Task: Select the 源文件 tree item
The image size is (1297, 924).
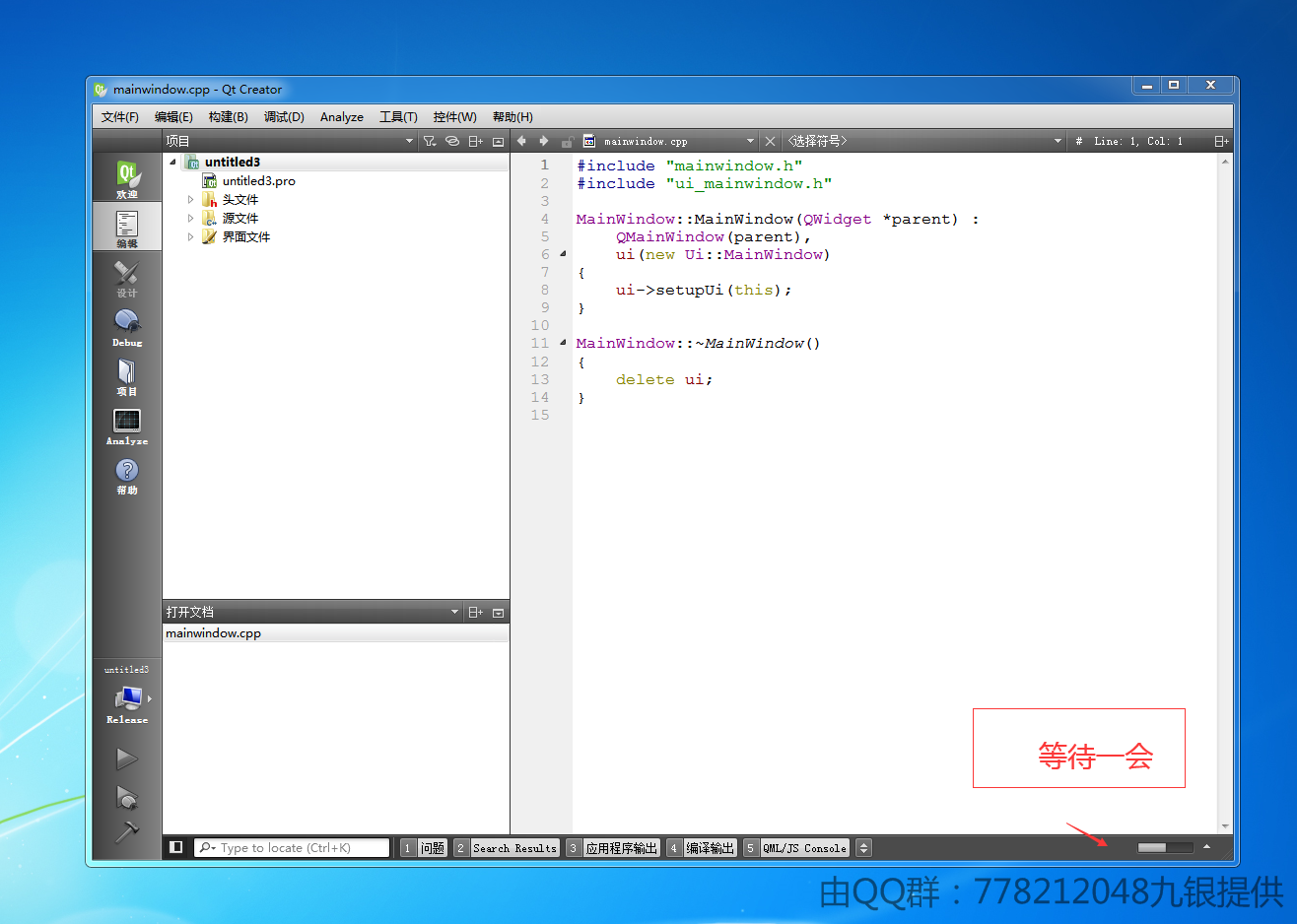Action: [239, 218]
